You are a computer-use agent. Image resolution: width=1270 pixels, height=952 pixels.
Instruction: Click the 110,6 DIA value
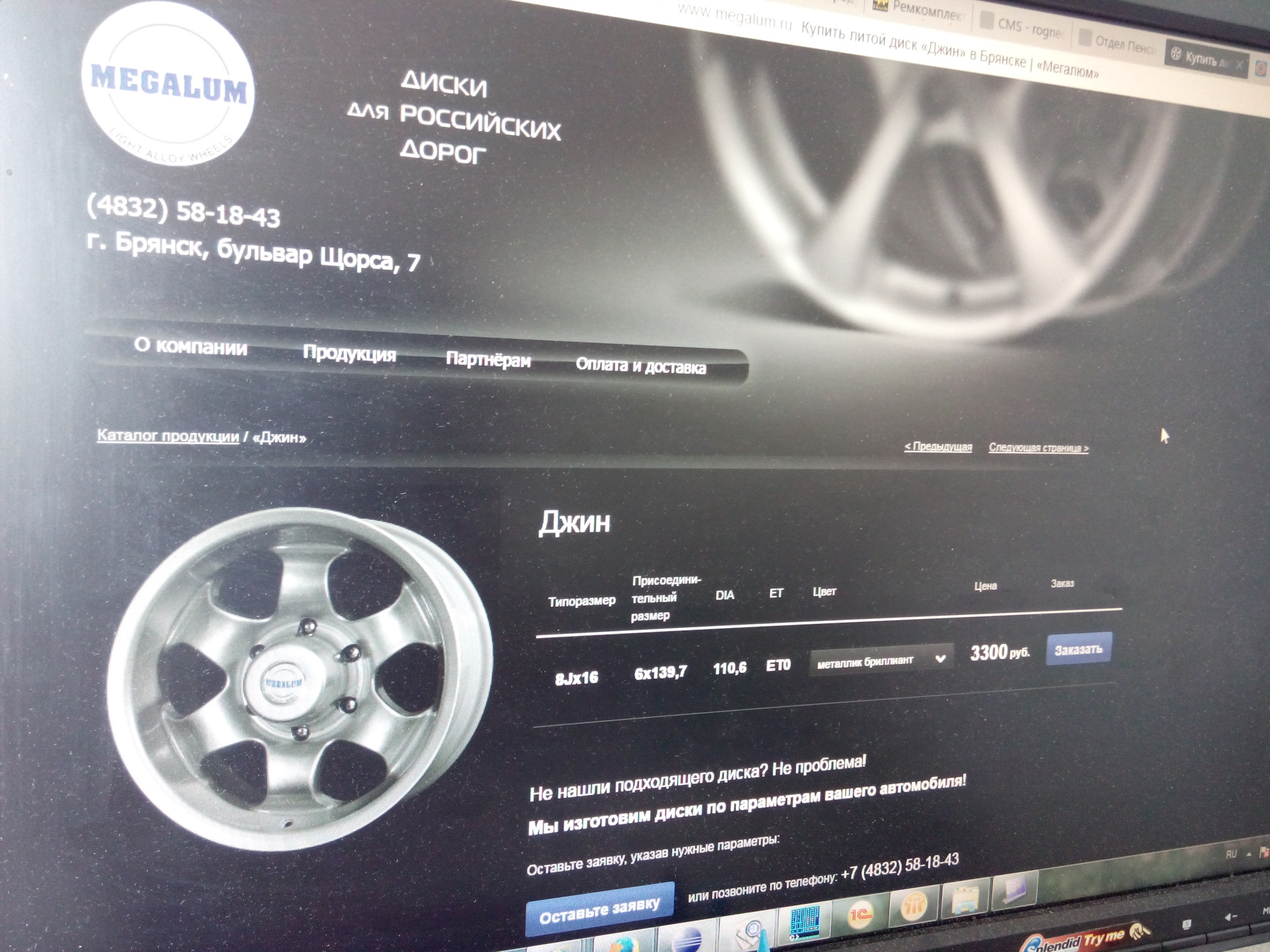[730, 668]
